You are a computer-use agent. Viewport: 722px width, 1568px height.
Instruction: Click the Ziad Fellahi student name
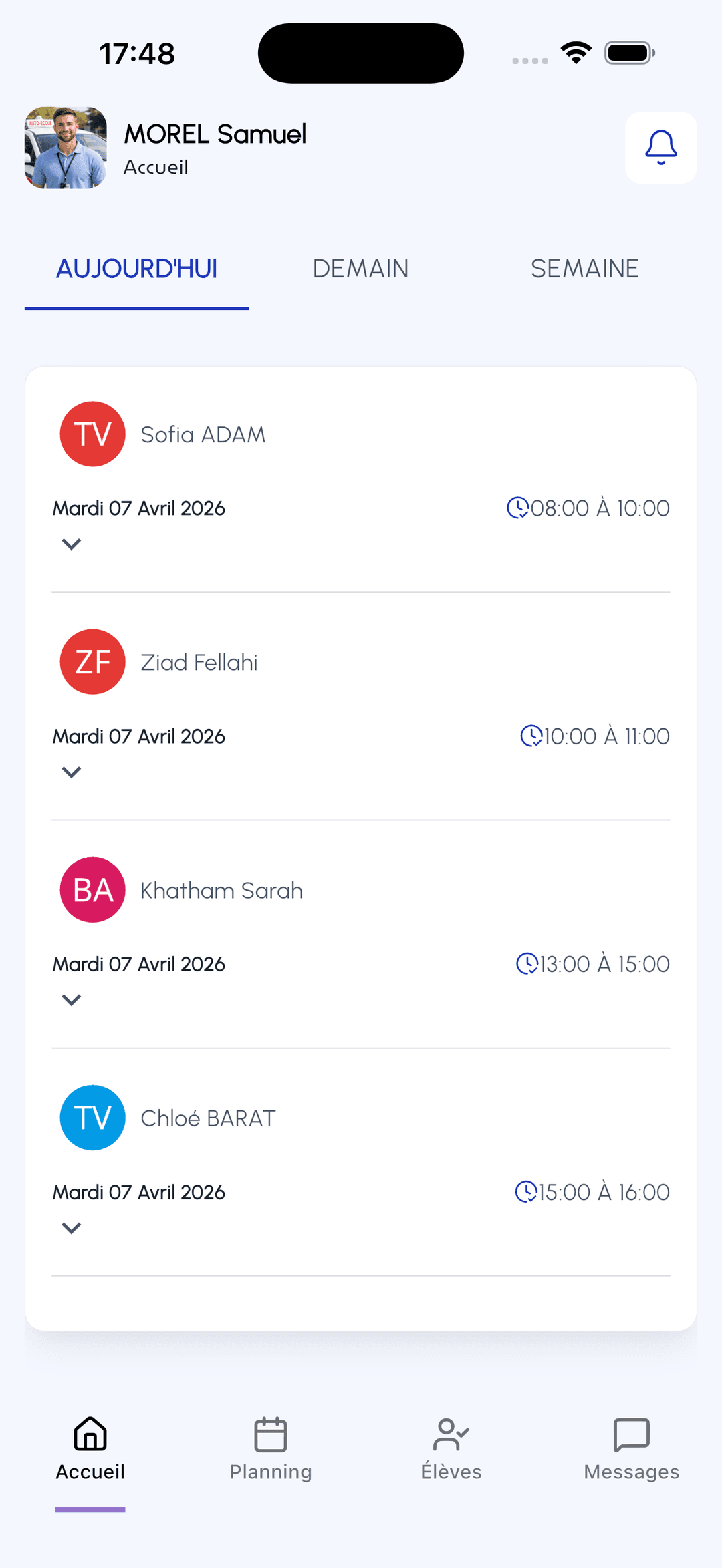point(199,663)
